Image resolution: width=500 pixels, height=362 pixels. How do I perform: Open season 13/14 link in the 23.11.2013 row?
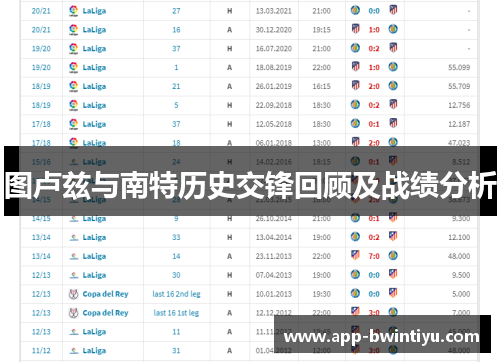[41, 256]
